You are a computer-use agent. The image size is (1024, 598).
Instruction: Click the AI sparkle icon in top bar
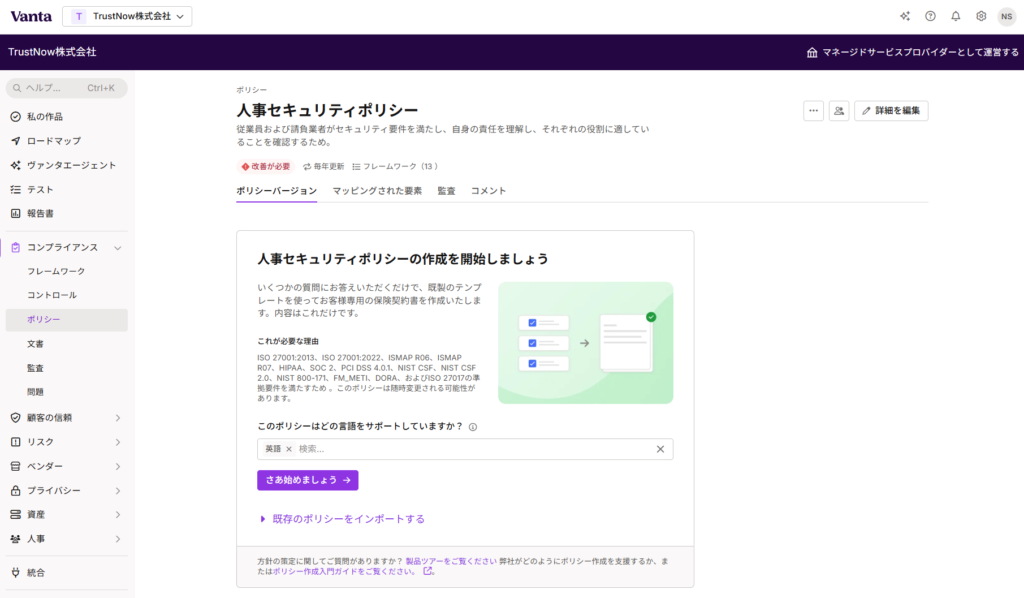click(x=905, y=16)
